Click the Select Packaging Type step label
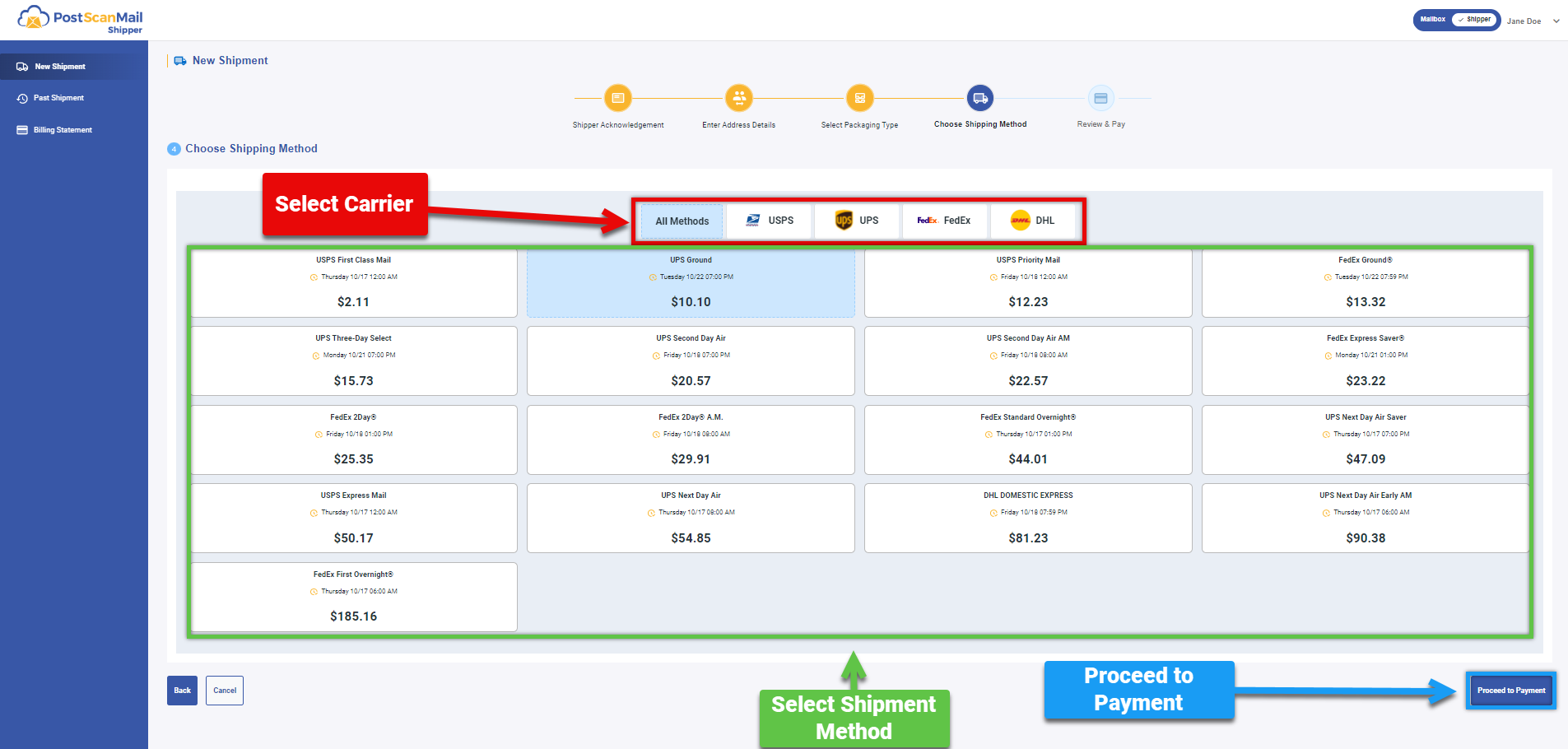1568x749 pixels. [859, 125]
